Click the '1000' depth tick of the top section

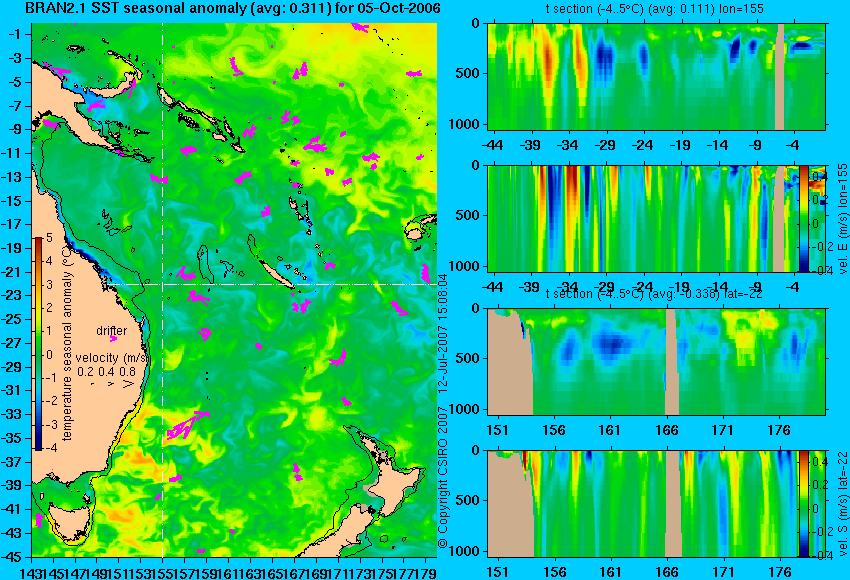click(465, 124)
